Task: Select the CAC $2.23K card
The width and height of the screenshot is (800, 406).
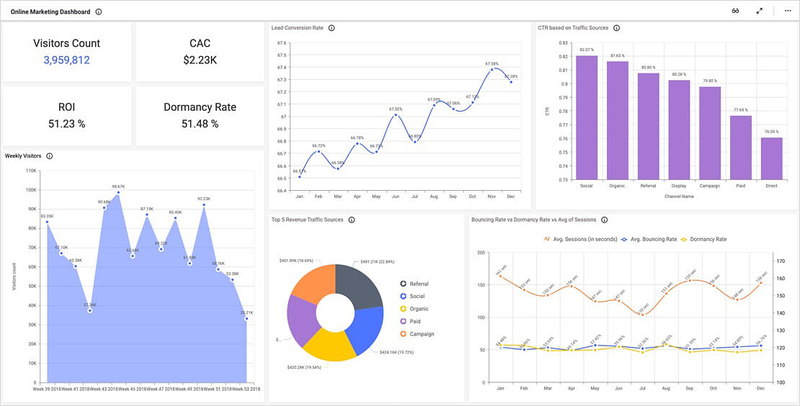Action: 200,52
